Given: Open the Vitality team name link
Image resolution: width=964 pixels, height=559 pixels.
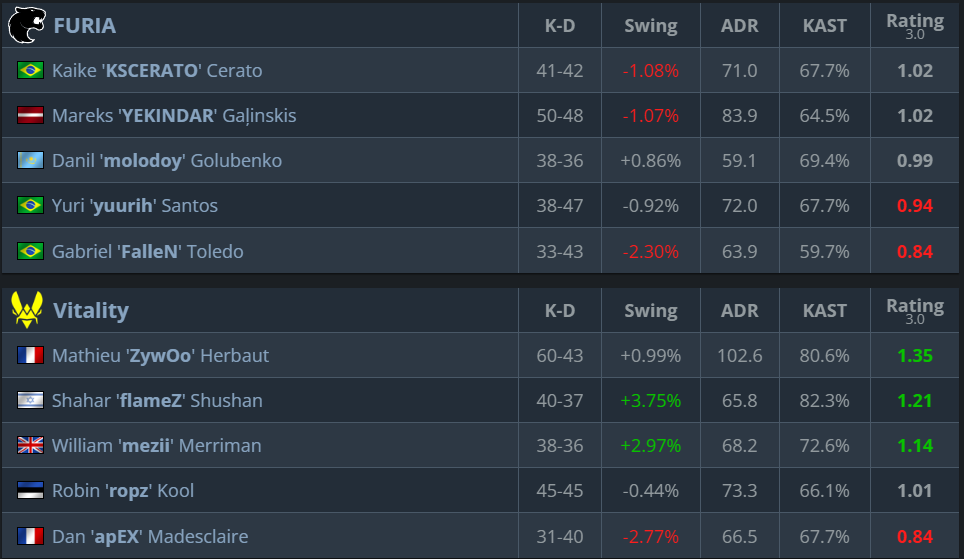Looking at the screenshot, I should coord(90,310).
